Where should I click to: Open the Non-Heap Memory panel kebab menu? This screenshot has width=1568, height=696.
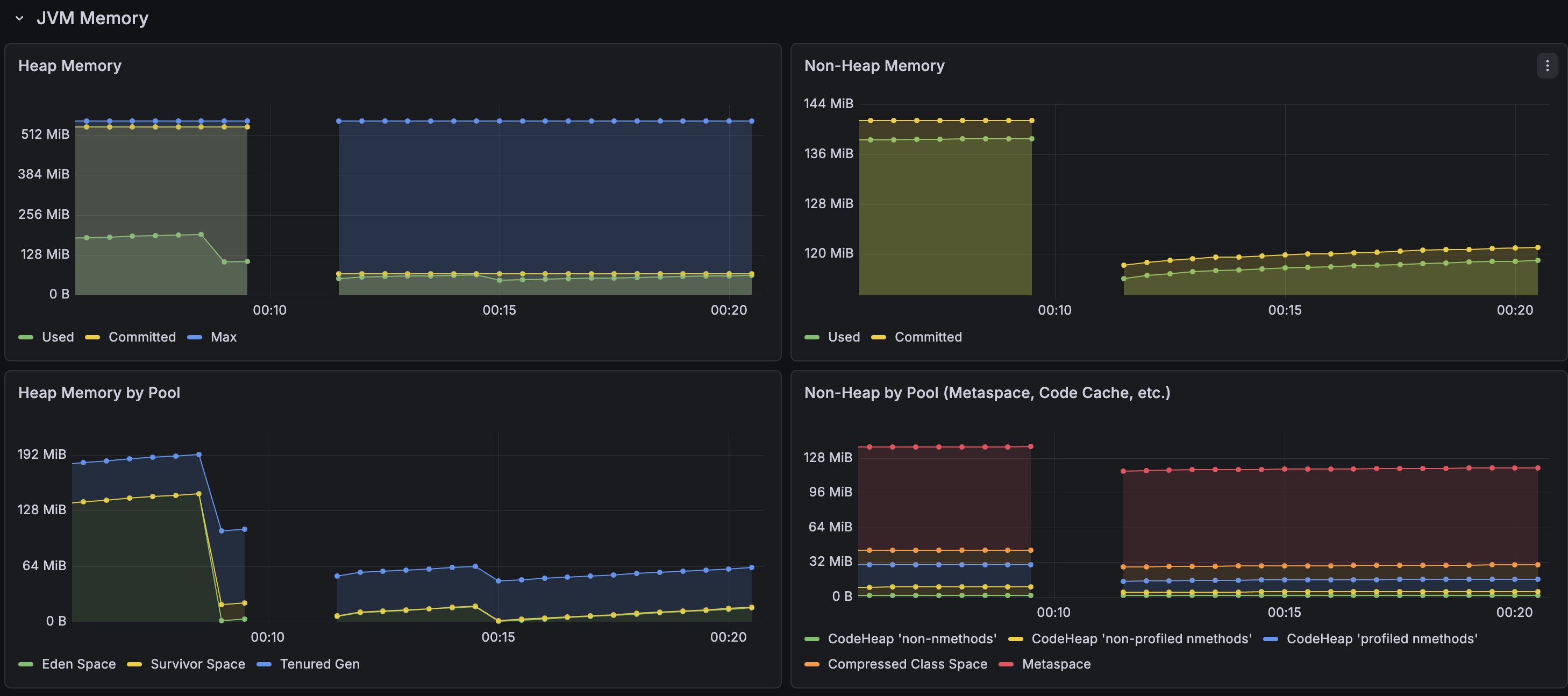point(1546,65)
